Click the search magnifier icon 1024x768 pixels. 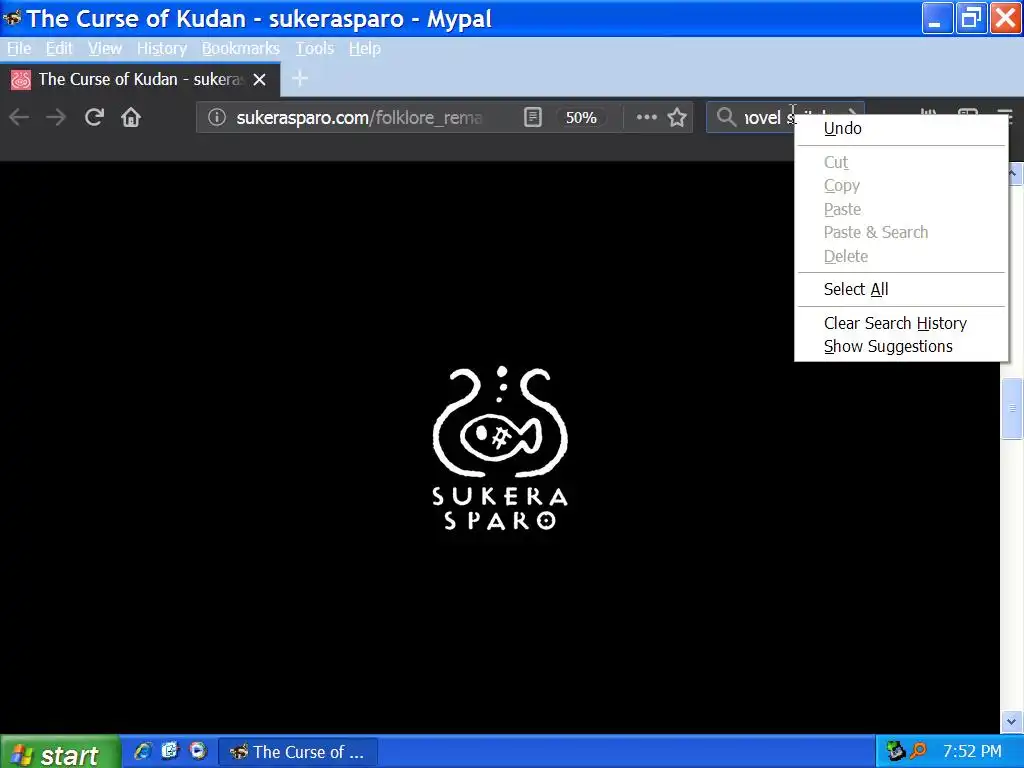(x=726, y=118)
